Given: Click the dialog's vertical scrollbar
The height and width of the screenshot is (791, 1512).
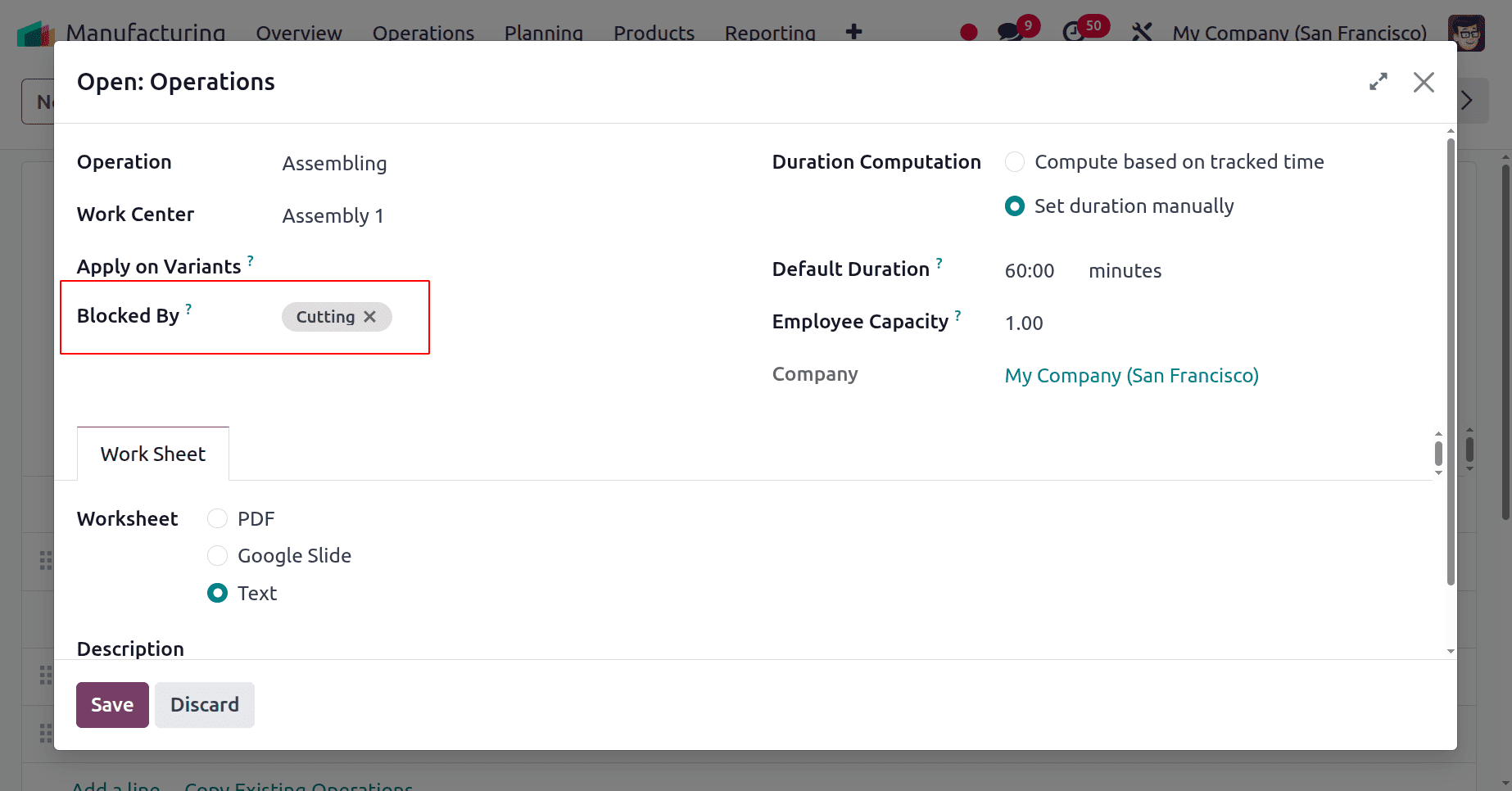Looking at the screenshot, I should [x=1451, y=360].
